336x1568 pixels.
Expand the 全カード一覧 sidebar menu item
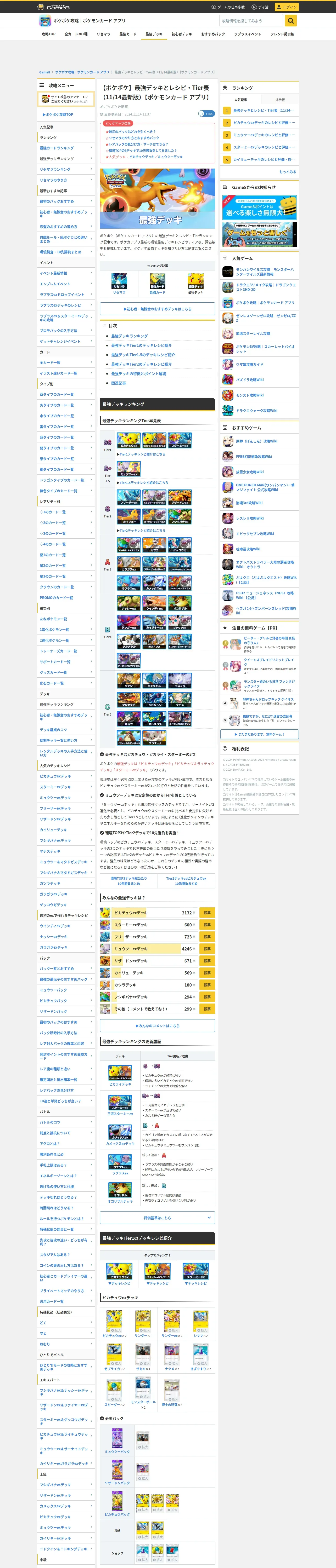pyautogui.click(x=66, y=363)
